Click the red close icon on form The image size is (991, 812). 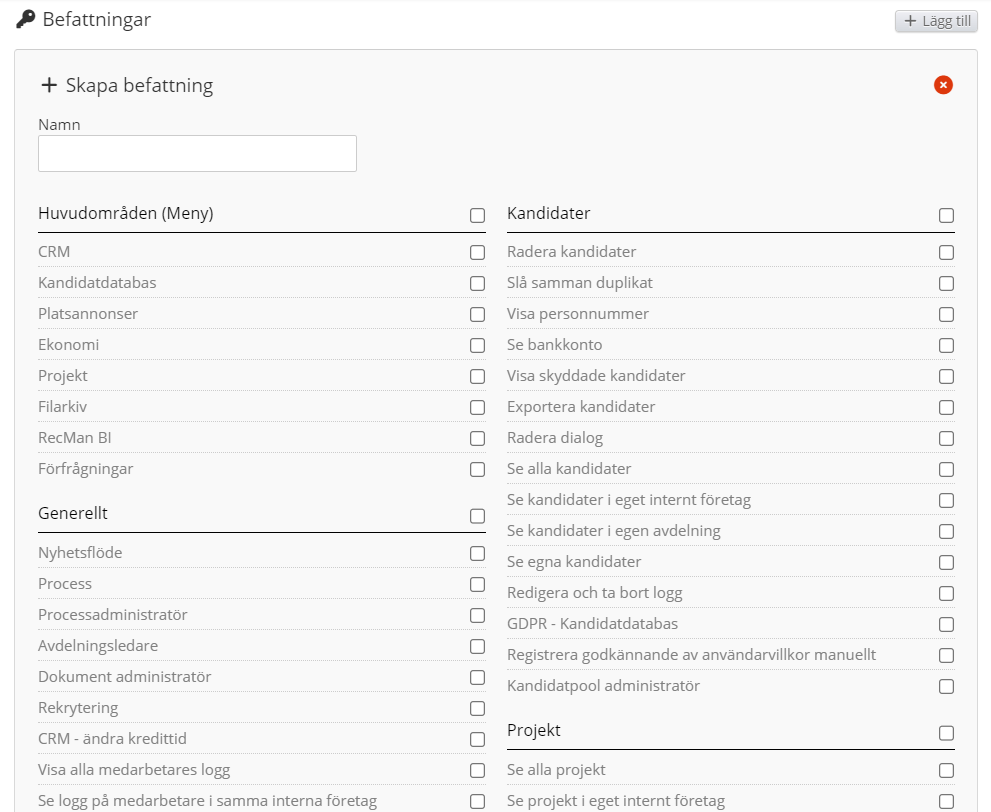point(943,85)
